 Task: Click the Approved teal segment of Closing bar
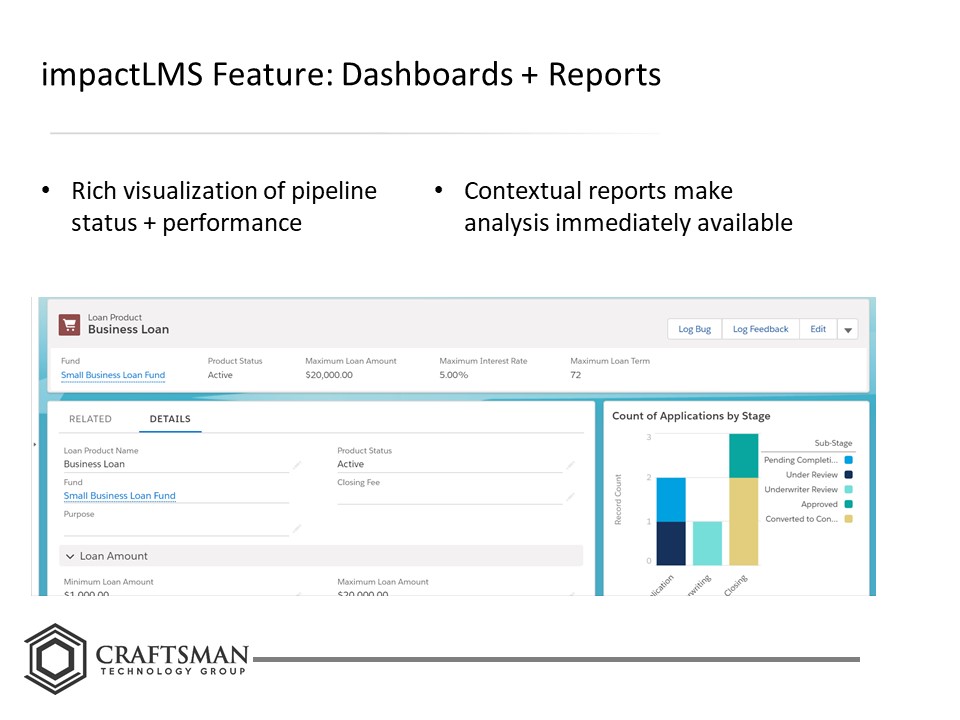tap(743, 456)
